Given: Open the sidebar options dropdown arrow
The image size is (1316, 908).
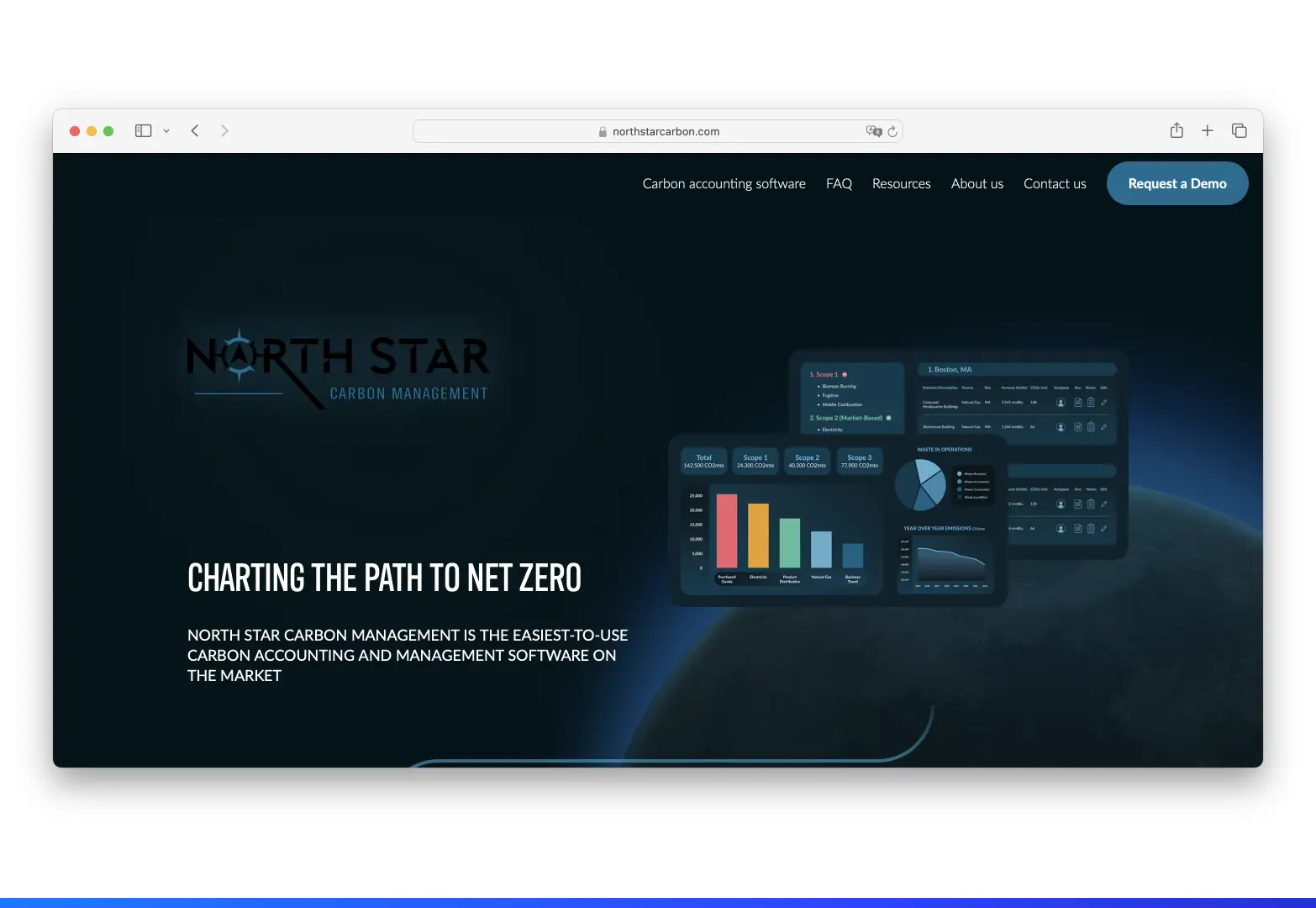Looking at the screenshot, I should coord(166,131).
